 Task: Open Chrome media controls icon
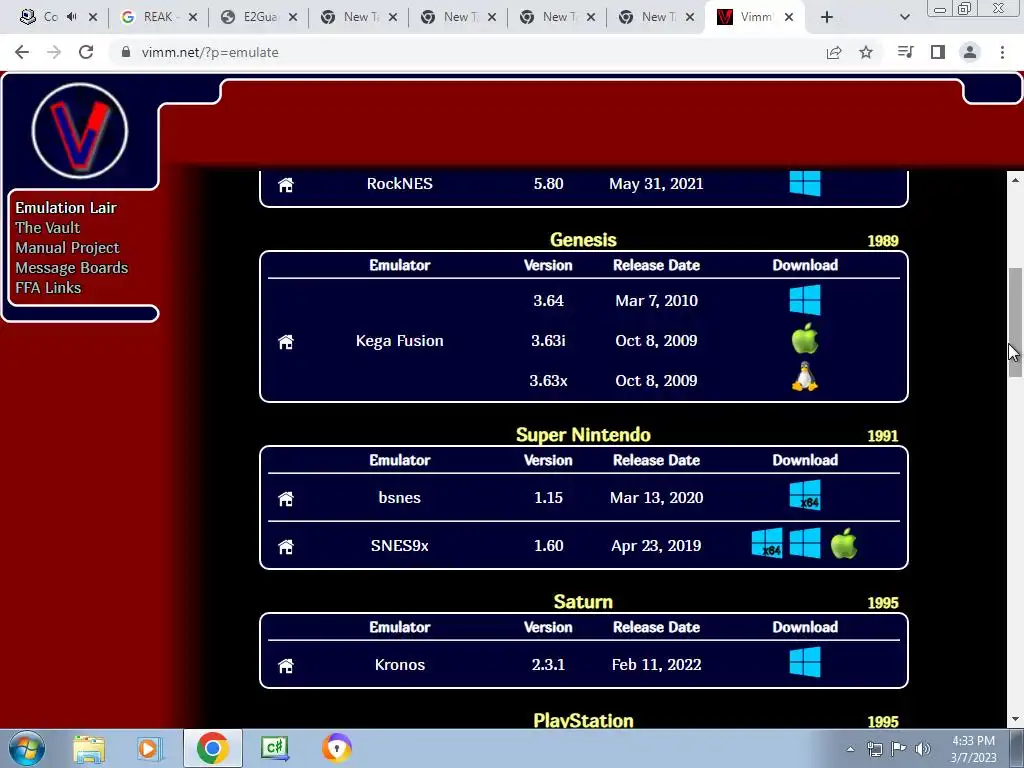coord(905,52)
